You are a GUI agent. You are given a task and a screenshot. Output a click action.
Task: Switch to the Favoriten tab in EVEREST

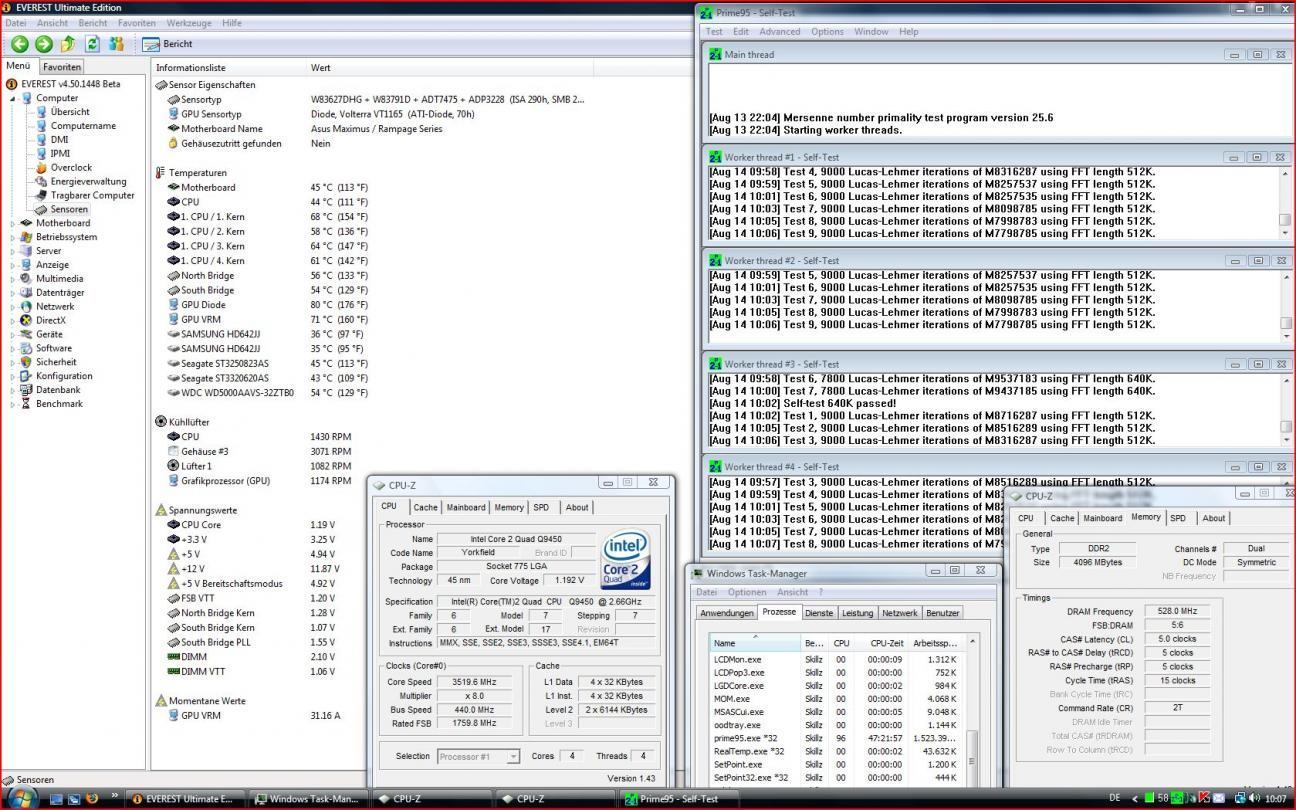[x=62, y=67]
